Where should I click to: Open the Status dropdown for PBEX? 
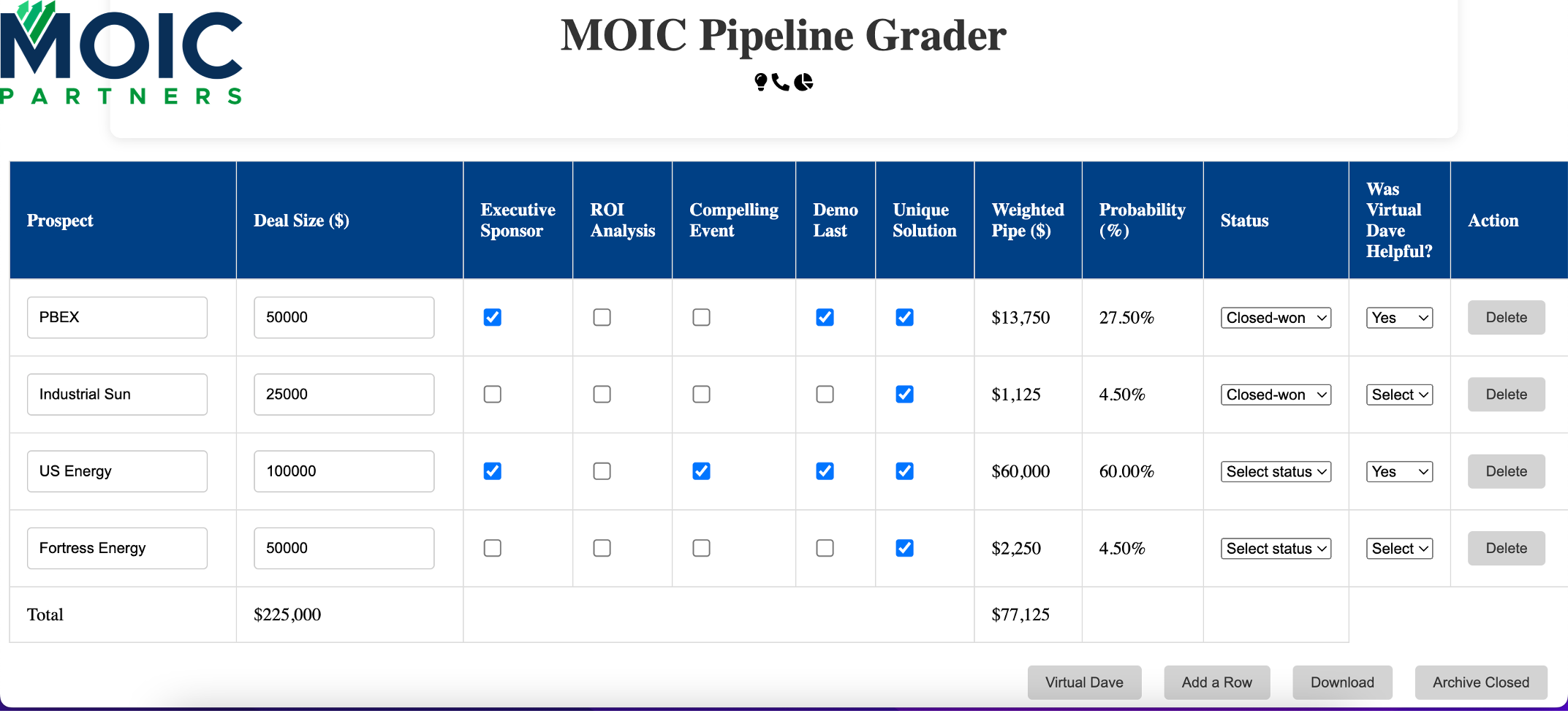1276,318
